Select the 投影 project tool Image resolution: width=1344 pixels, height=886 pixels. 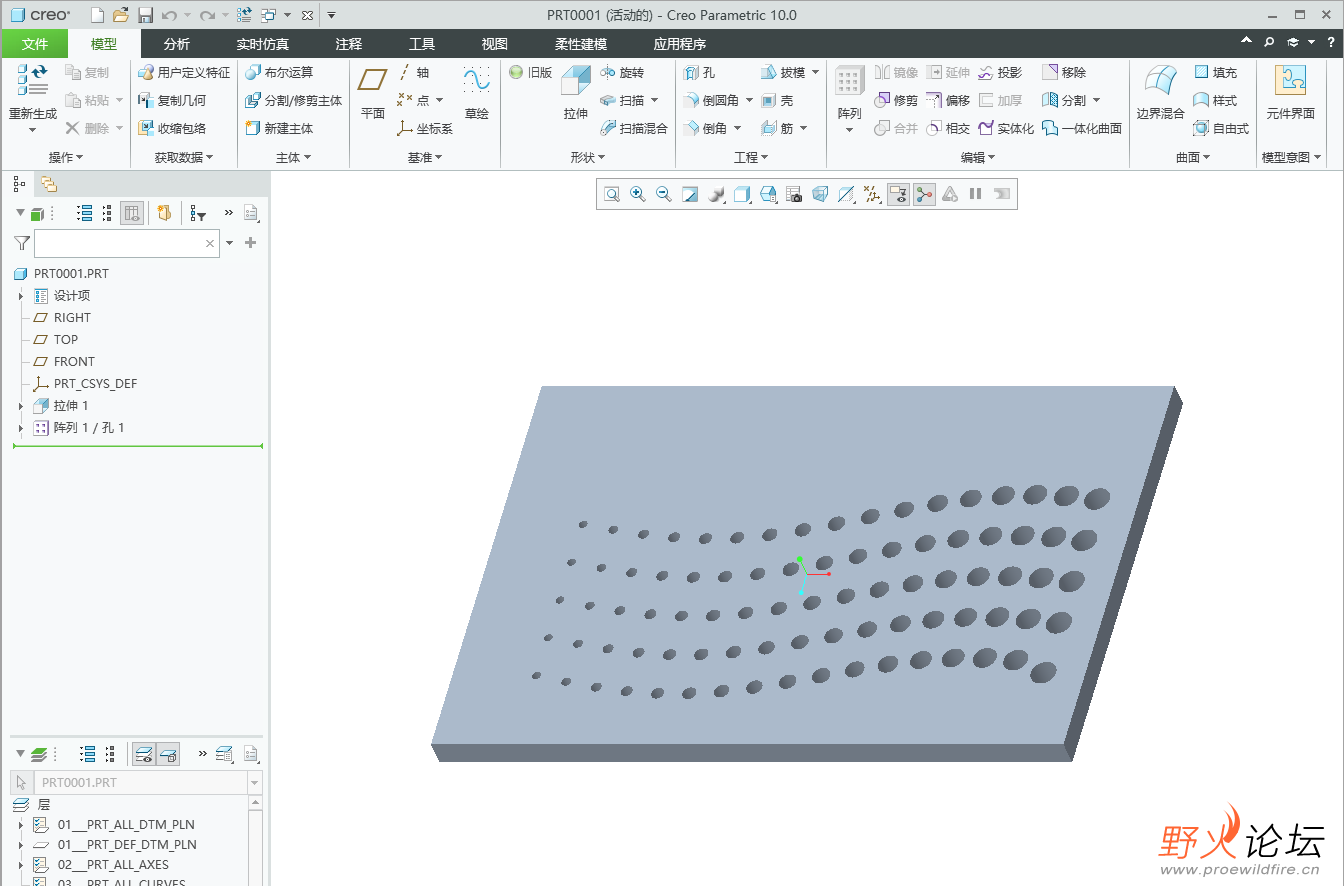[x=1000, y=73]
